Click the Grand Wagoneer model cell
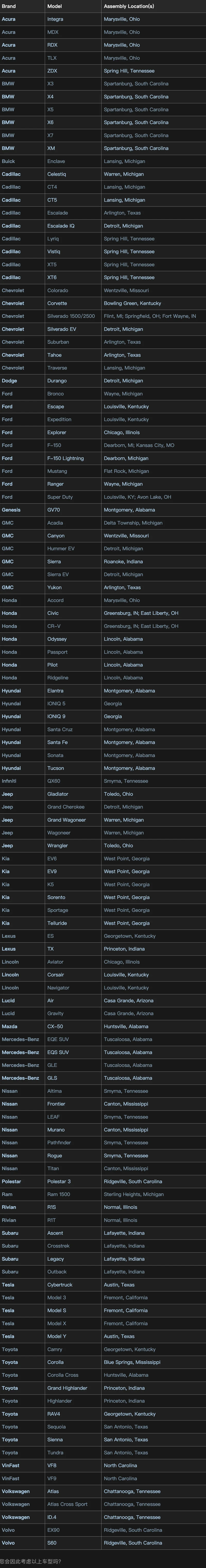This screenshot has width=206, height=1568. (x=66, y=820)
